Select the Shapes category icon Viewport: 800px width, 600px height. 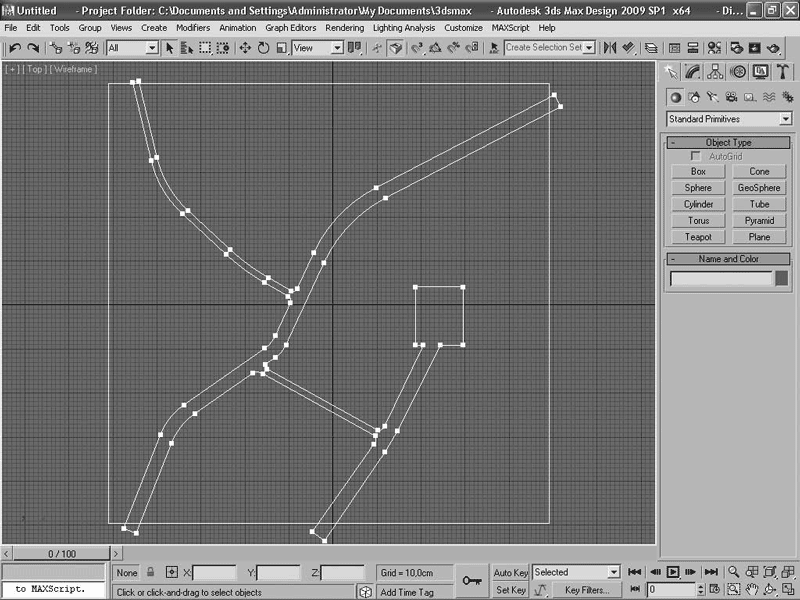click(694, 97)
